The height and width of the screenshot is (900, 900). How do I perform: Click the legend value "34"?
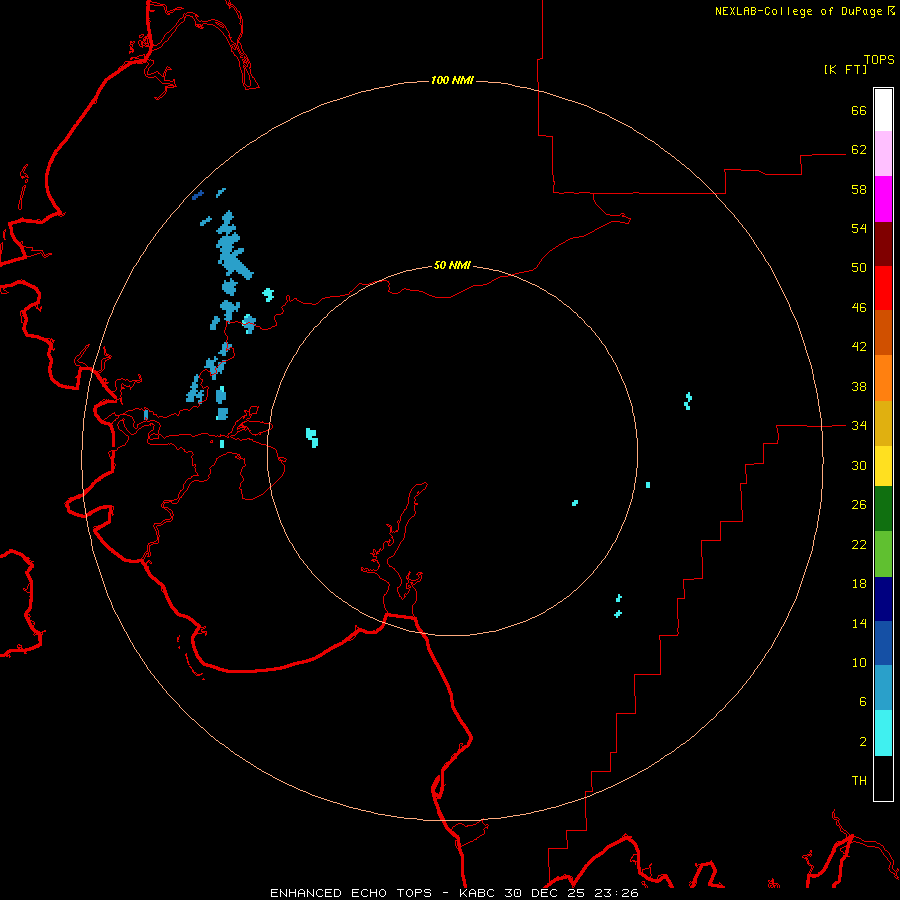pos(859,425)
